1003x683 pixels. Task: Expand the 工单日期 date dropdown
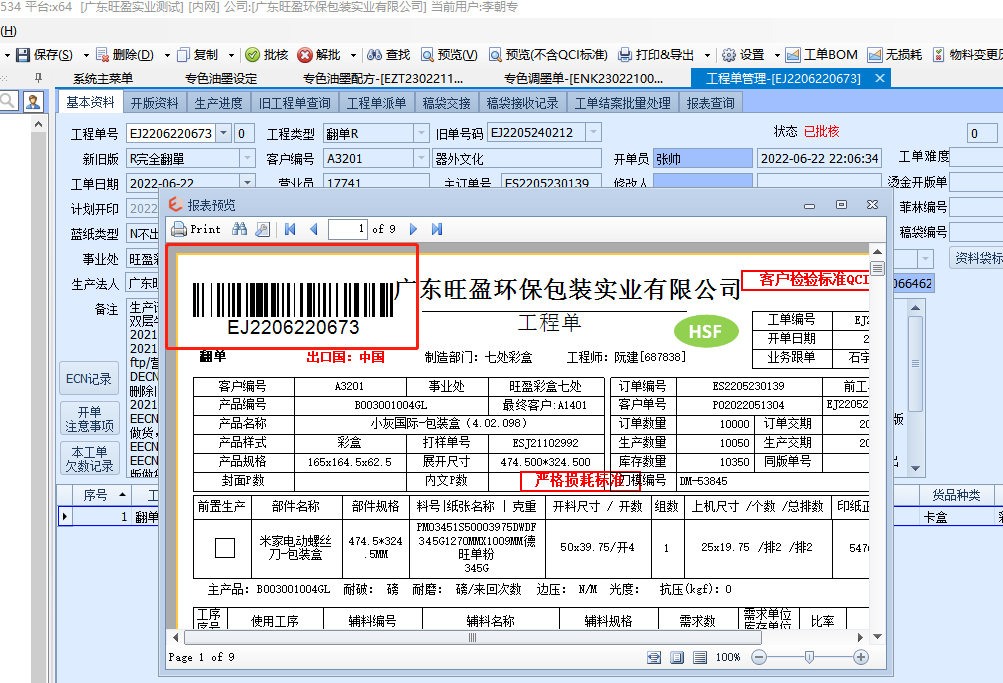pyautogui.click(x=248, y=183)
